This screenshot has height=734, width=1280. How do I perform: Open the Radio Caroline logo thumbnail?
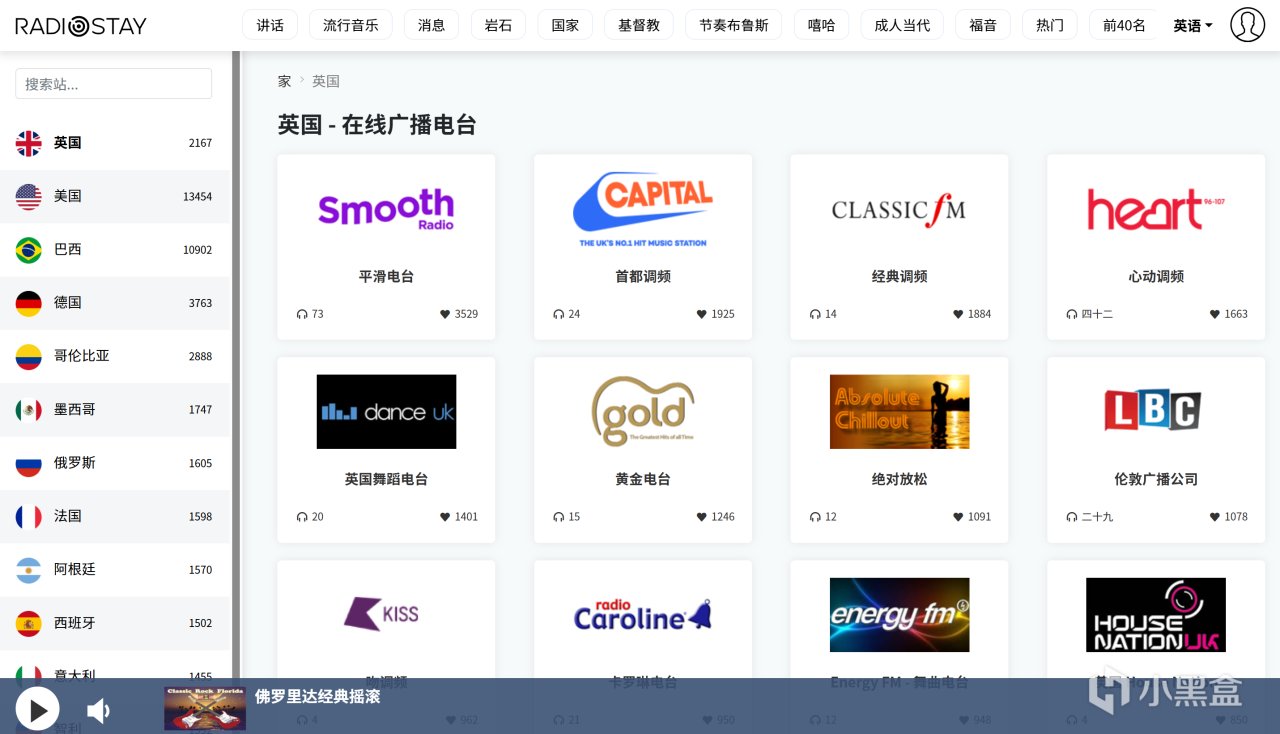coord(643,615)
